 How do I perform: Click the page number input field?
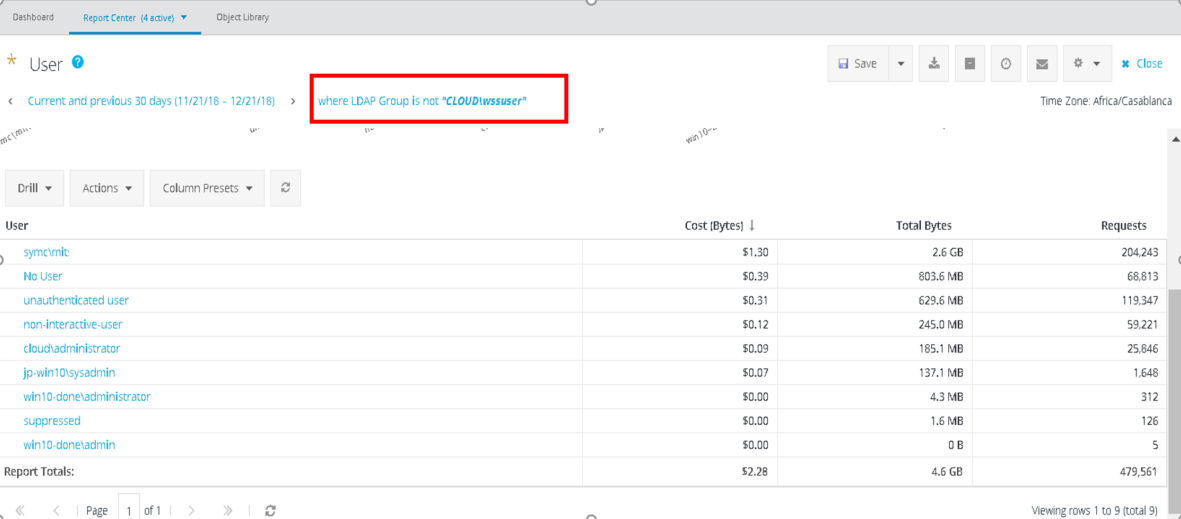pos(129,508)
